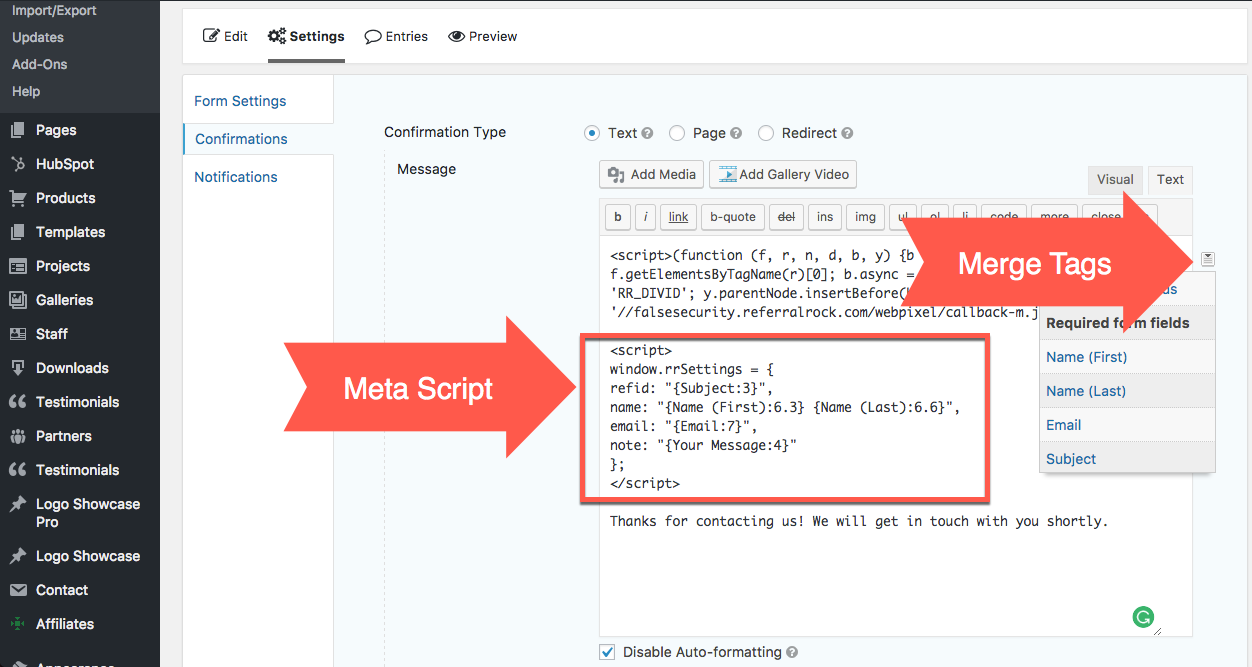
Task: Click the Downloads icon in sidebar
Action: click(x=17, y=368)
